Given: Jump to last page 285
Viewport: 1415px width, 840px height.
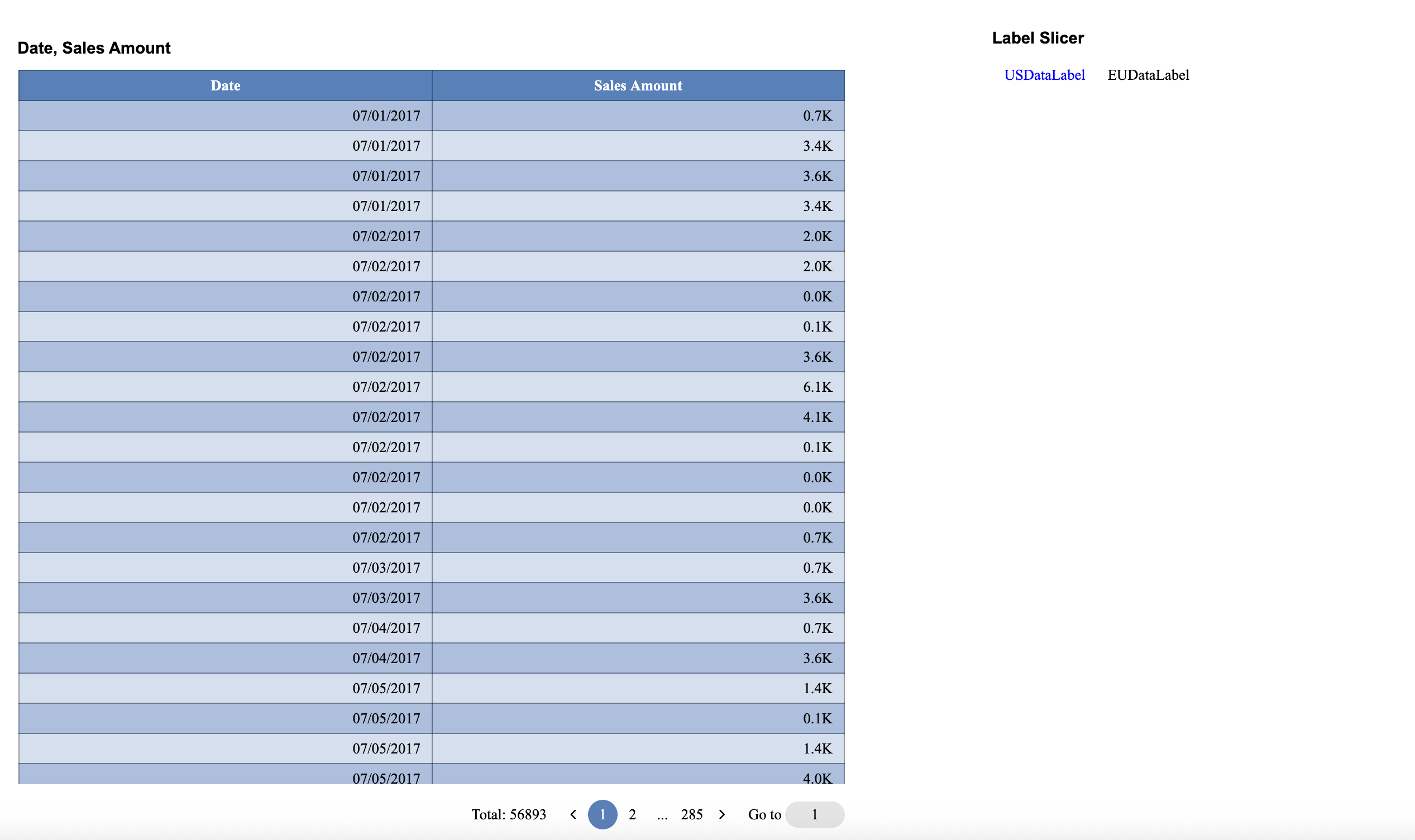Looking at the screenshot, I should tap(692, 814).
